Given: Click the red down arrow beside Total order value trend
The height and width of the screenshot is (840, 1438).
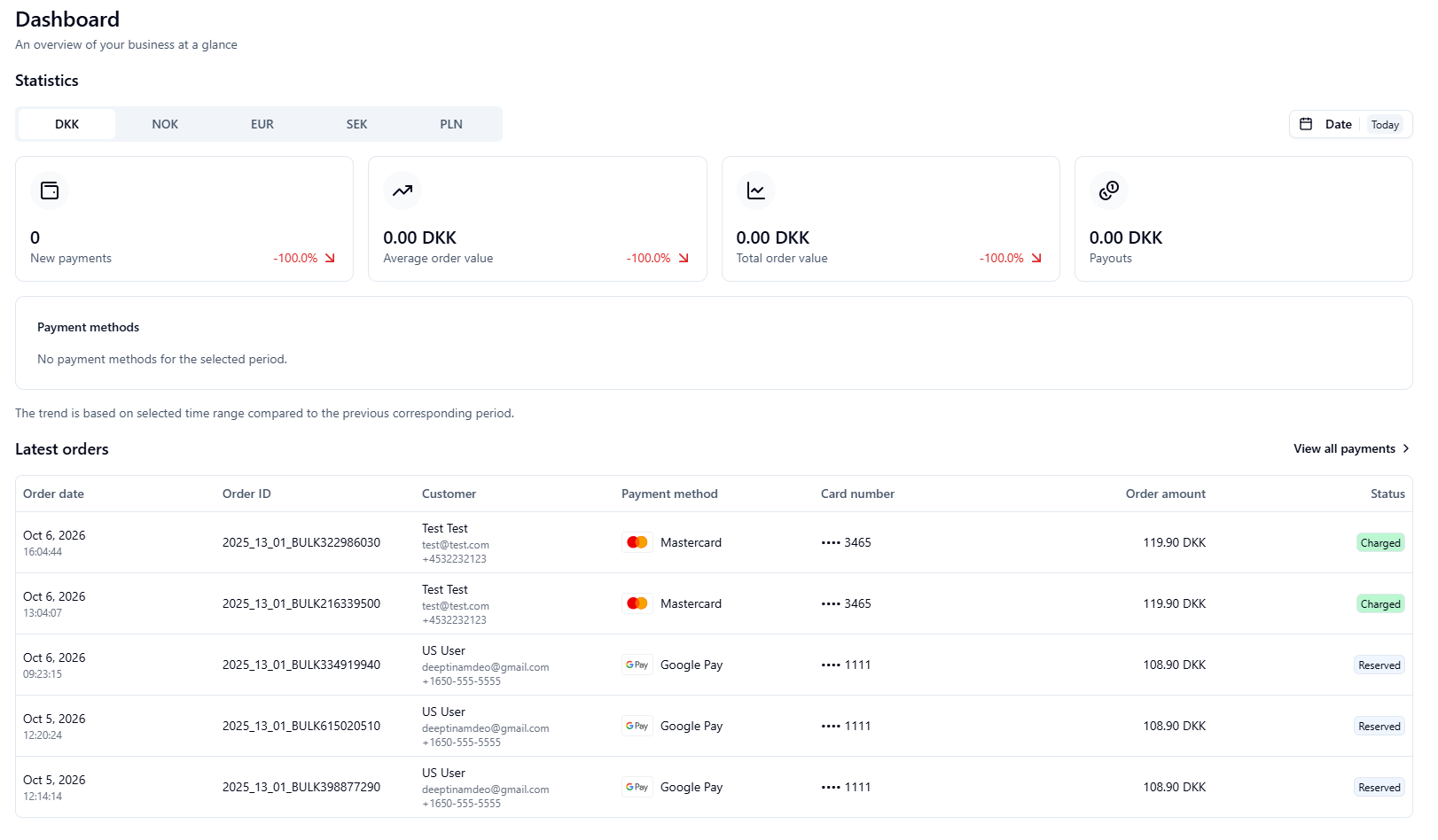Looking at the screenshot, I should (1036, 259).
